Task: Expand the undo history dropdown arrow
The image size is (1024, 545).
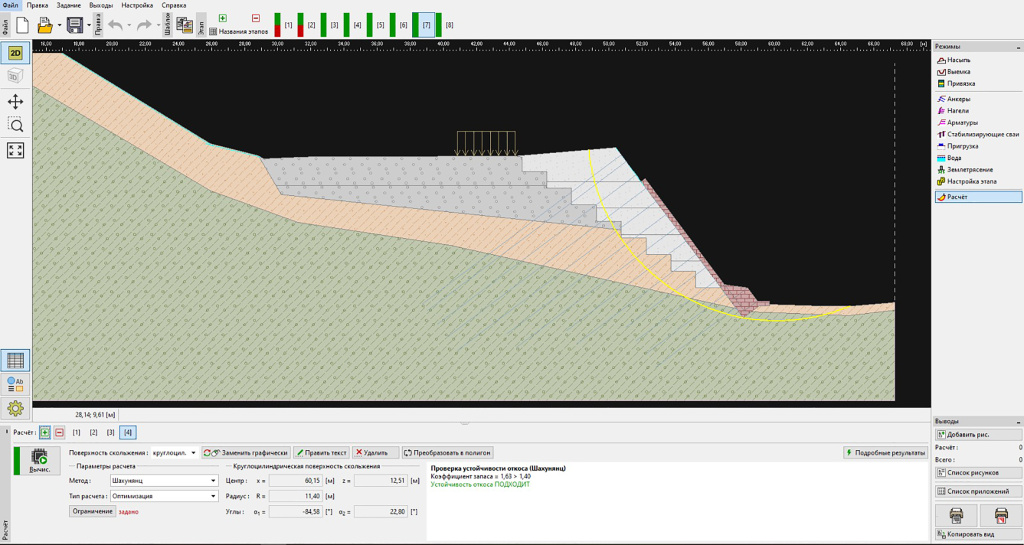Action: point(129,26)
